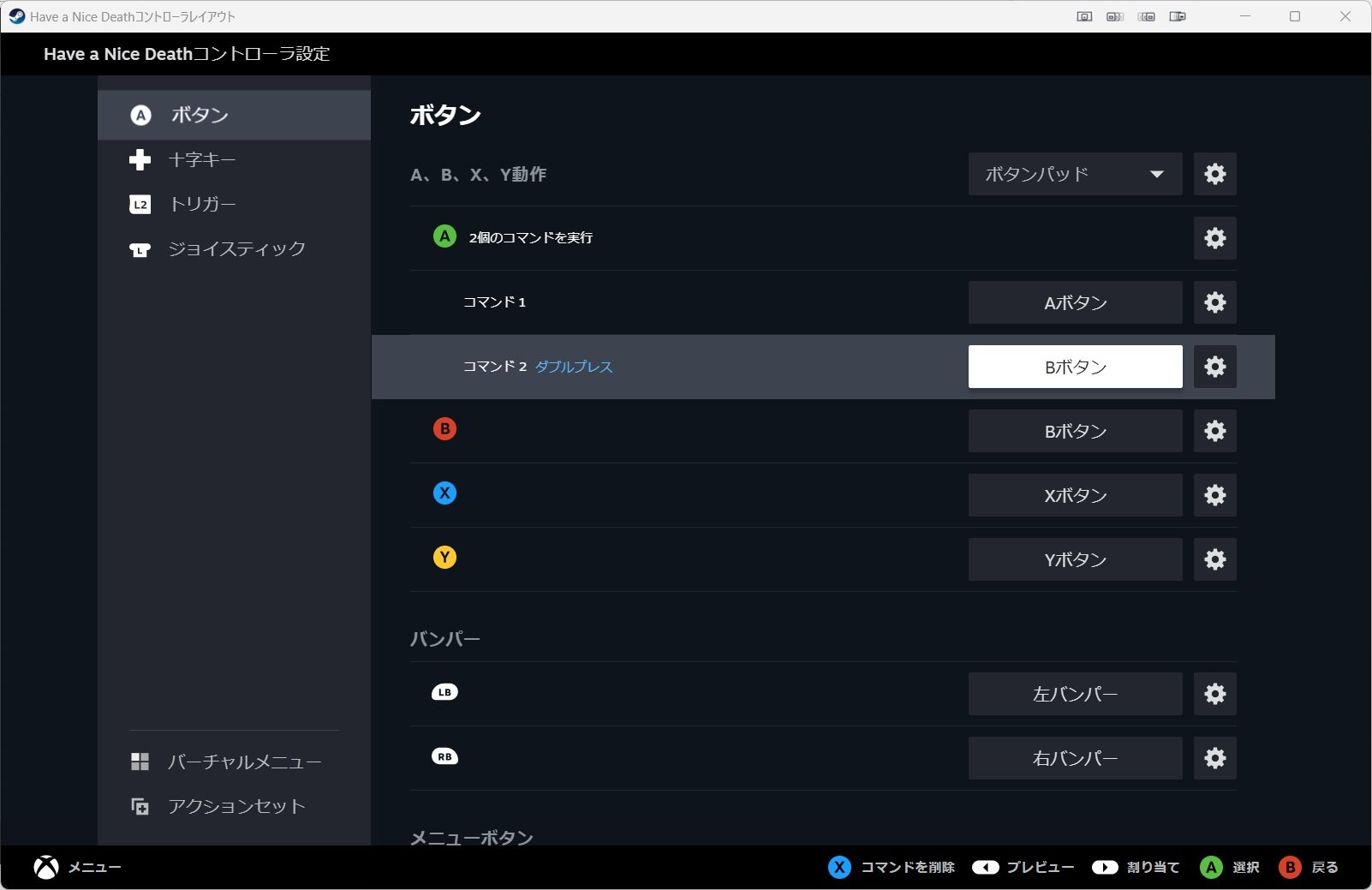Viewport: 1372px width, 890px height.
Task: Select the ジョイスティック sidebar tab
Action: click(x=234, y=248)
